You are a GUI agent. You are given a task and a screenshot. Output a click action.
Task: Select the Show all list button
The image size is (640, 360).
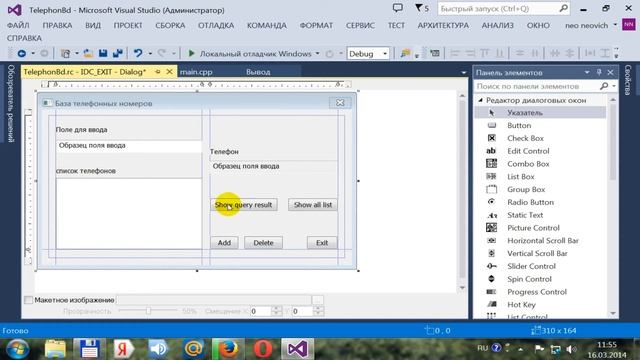click(313, 204)
